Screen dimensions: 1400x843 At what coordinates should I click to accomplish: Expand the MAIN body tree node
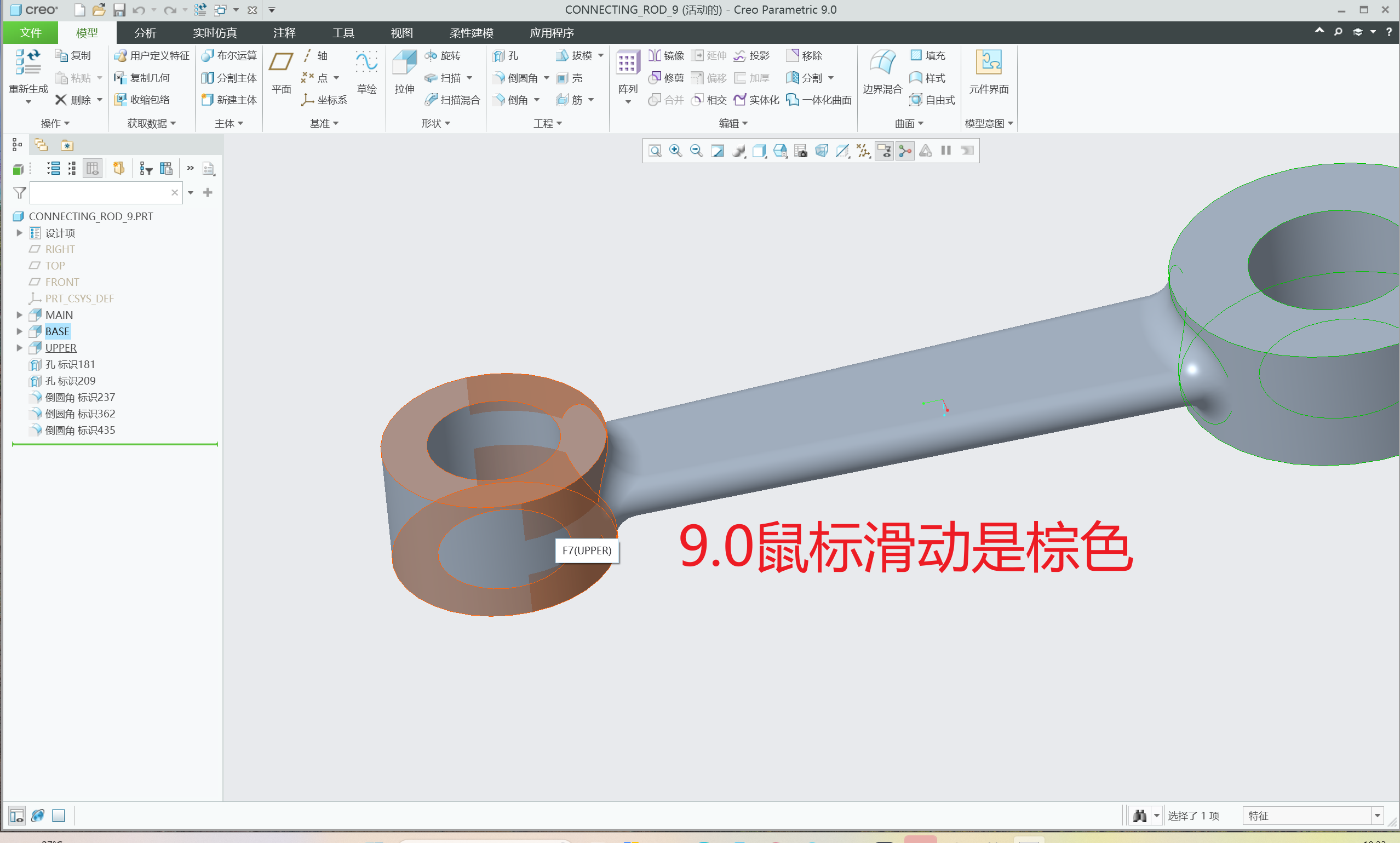[19, 315]
